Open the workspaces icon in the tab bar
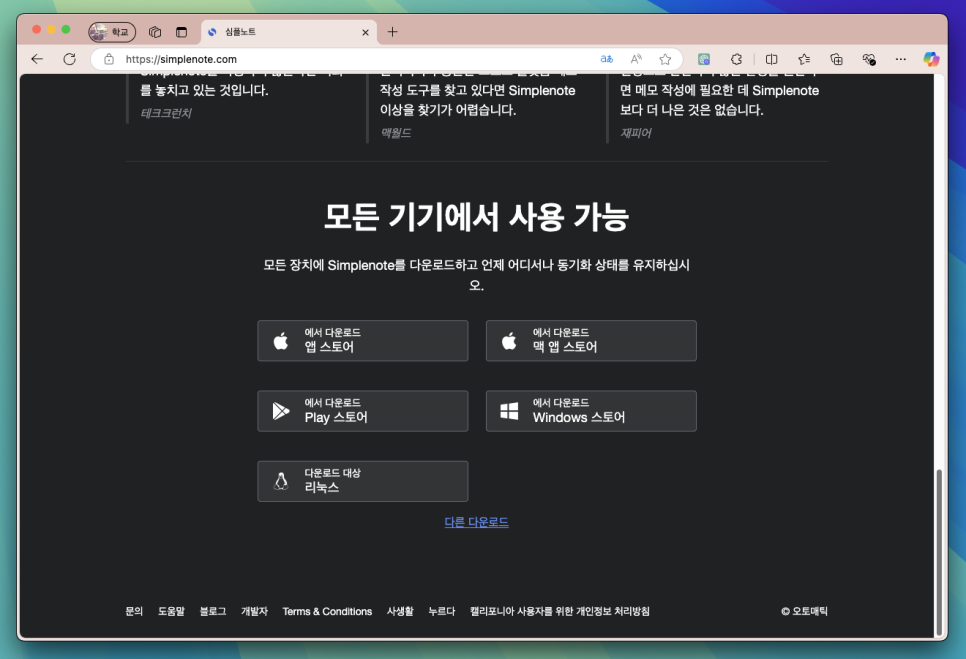 click(x=155, y=32)
